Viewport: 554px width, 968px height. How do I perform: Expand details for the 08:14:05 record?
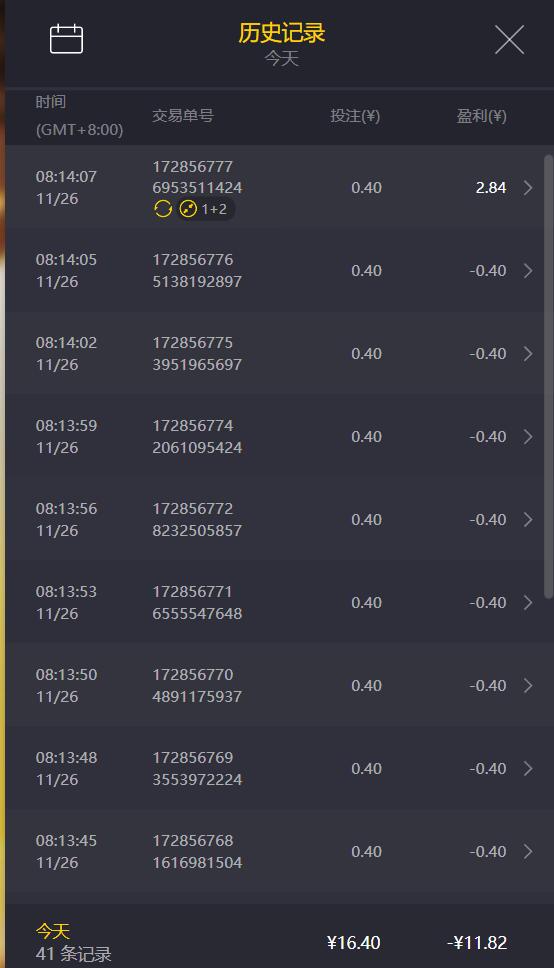528,270
